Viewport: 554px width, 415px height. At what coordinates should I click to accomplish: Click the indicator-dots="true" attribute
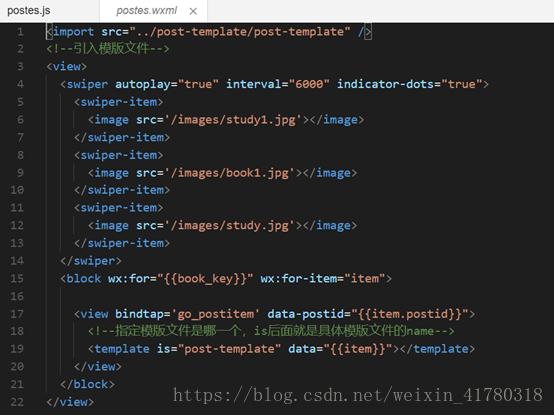(x=410, y=84)
